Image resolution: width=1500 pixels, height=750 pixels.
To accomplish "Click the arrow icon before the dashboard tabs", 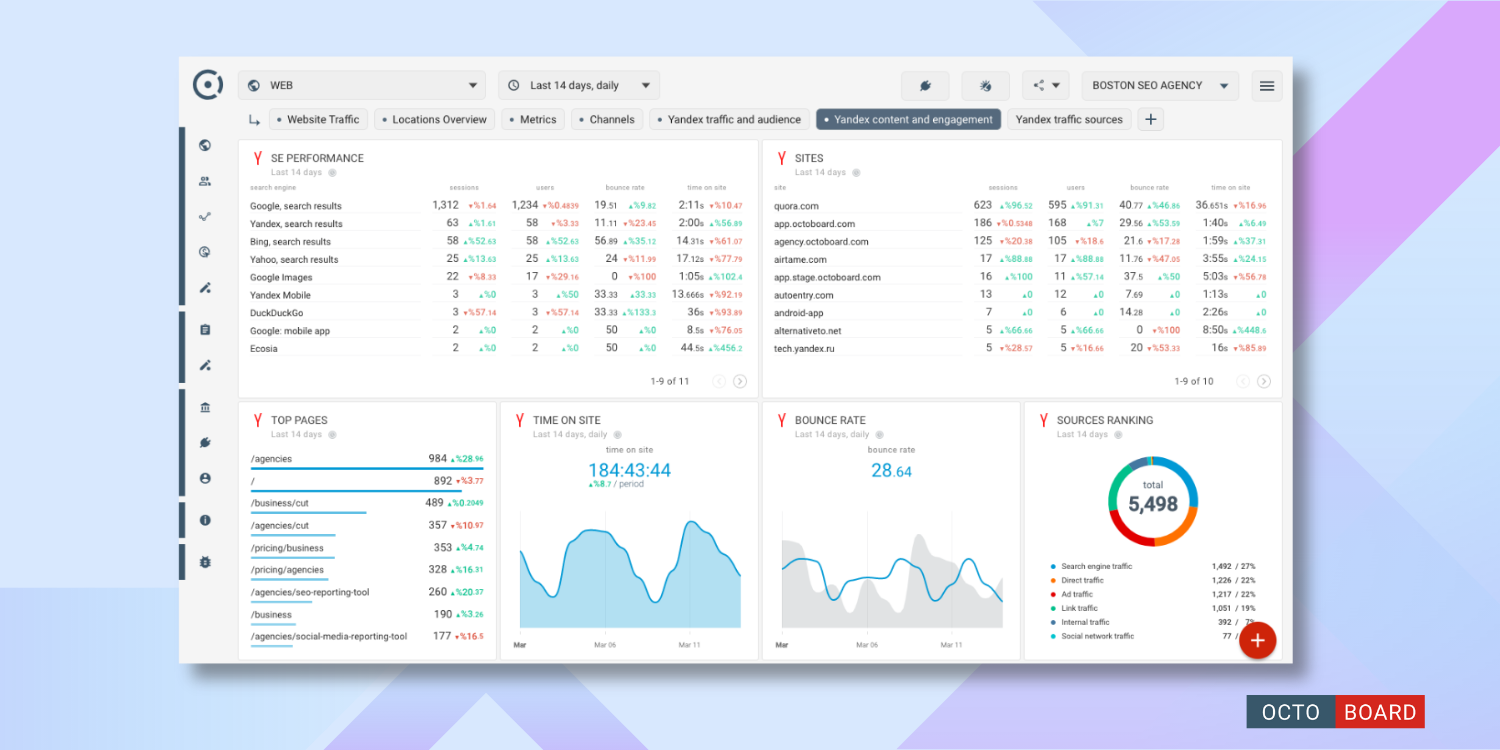I will [x=254, y=120].
